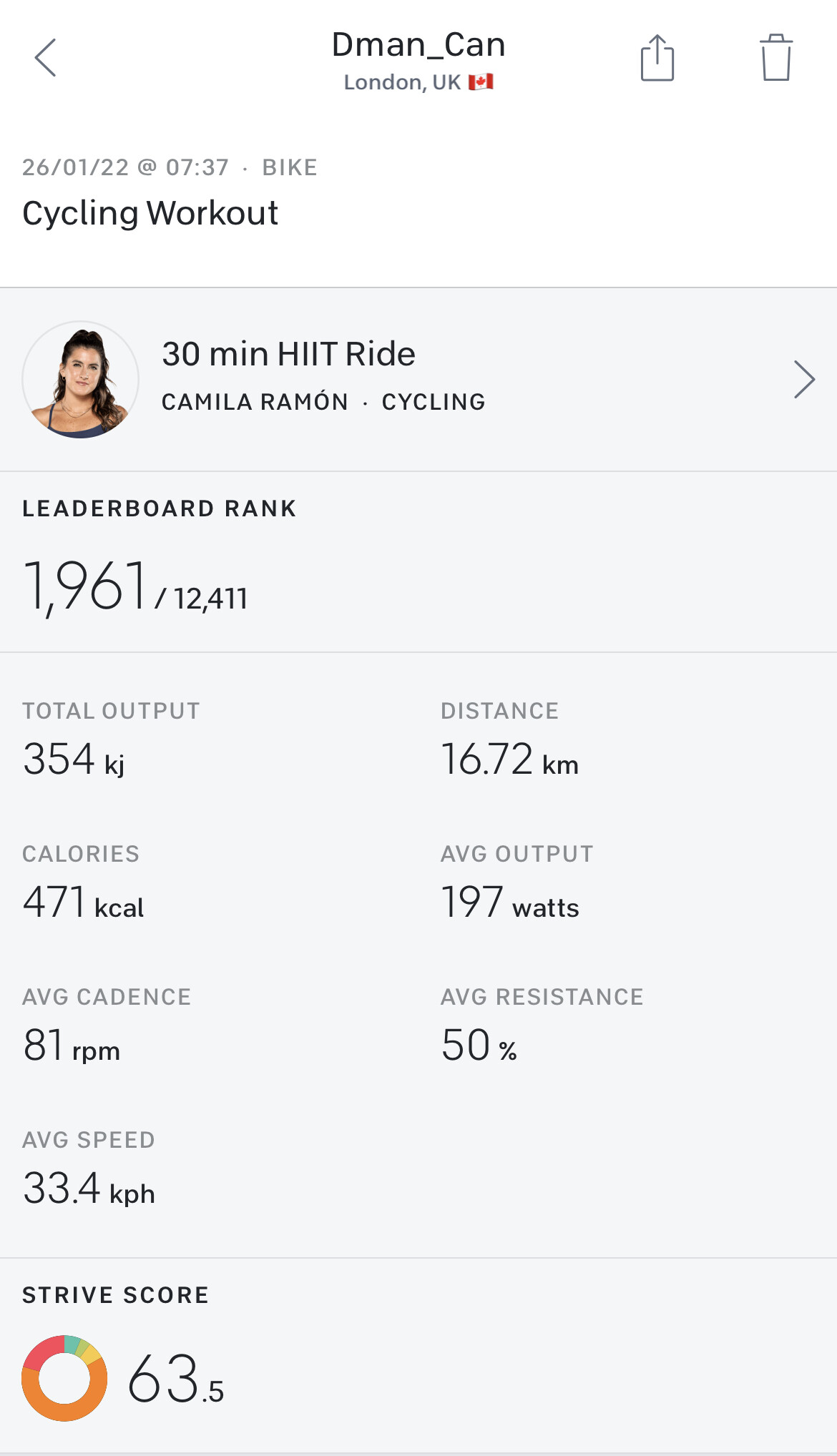Screen dimensions: 837x1456
Task: Tap the Calories 471 kcal stat
Action: (83, 902)
